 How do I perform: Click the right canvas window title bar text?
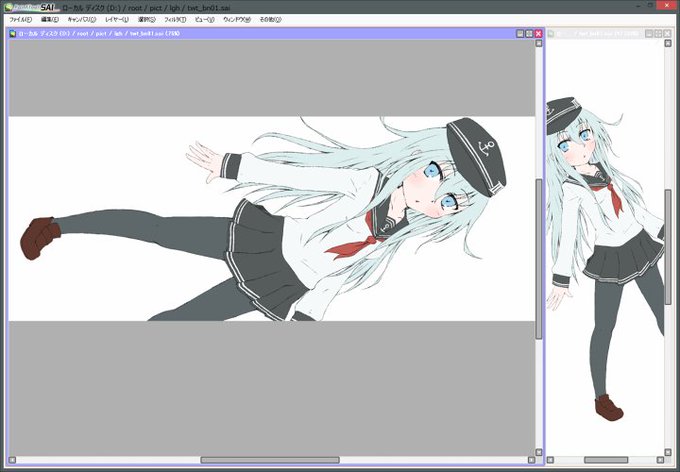[597, 33]
